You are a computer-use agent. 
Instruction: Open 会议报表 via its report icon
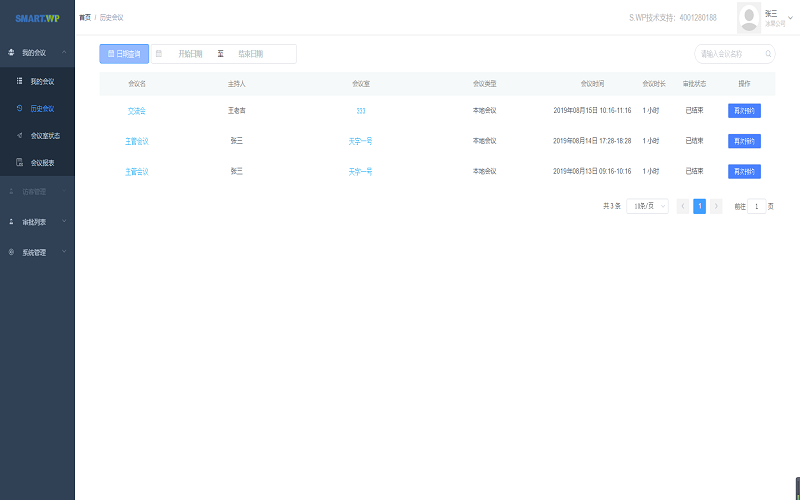pyautogui.click(x=19, y=162)
